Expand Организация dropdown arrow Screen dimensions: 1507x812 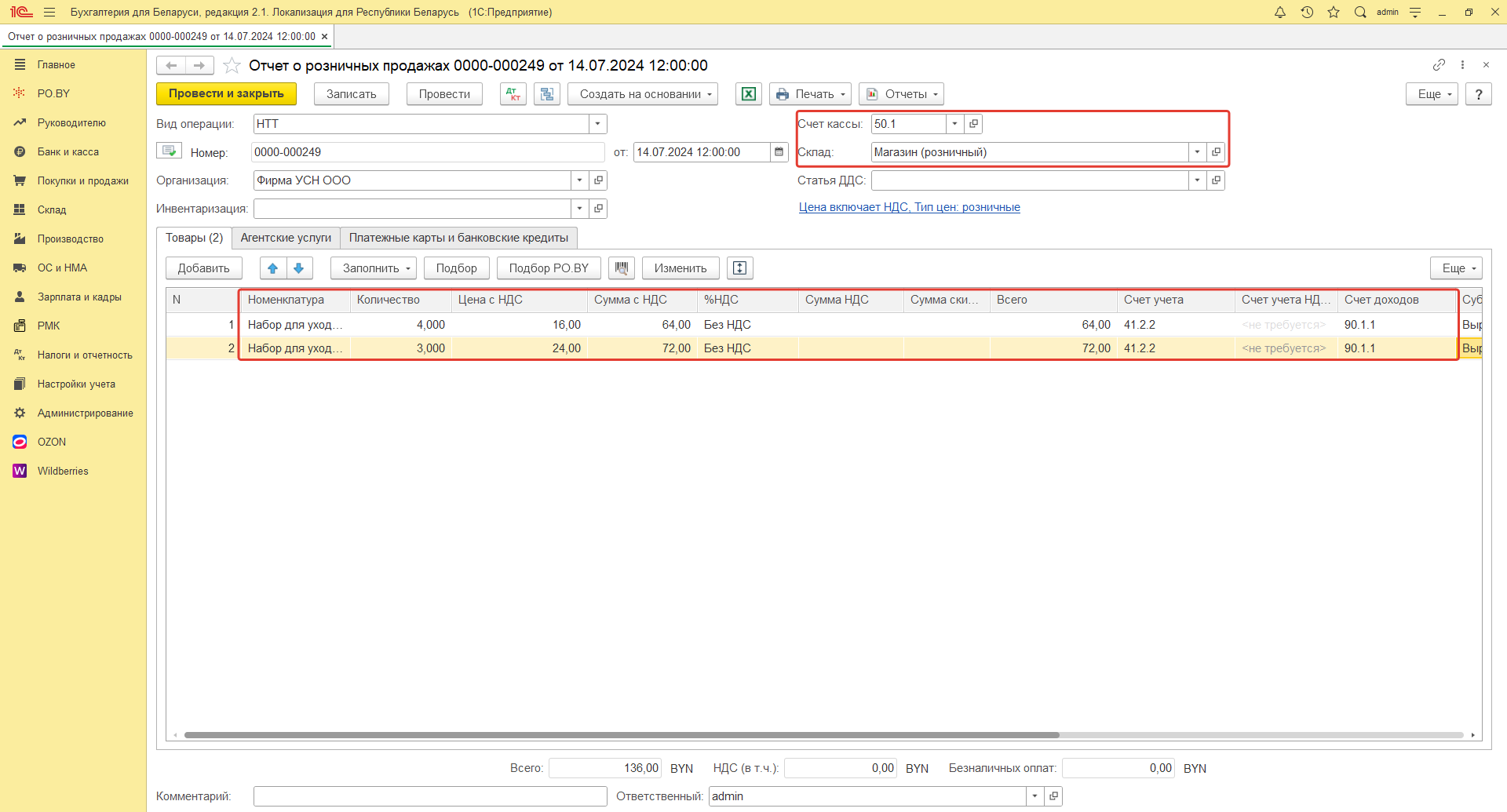pyautogui.click(x=579, y=180)
